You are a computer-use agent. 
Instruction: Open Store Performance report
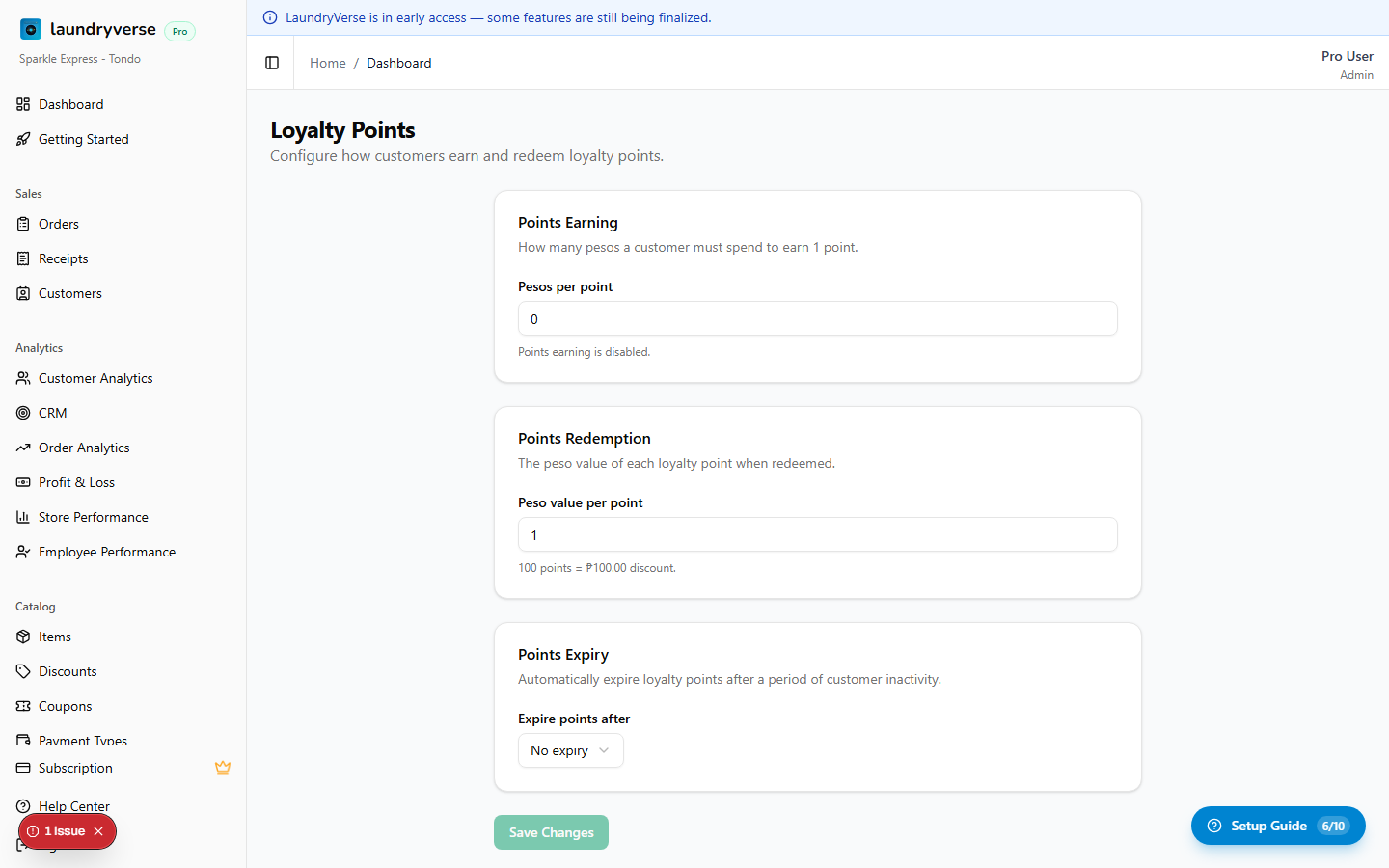point(123,517)
